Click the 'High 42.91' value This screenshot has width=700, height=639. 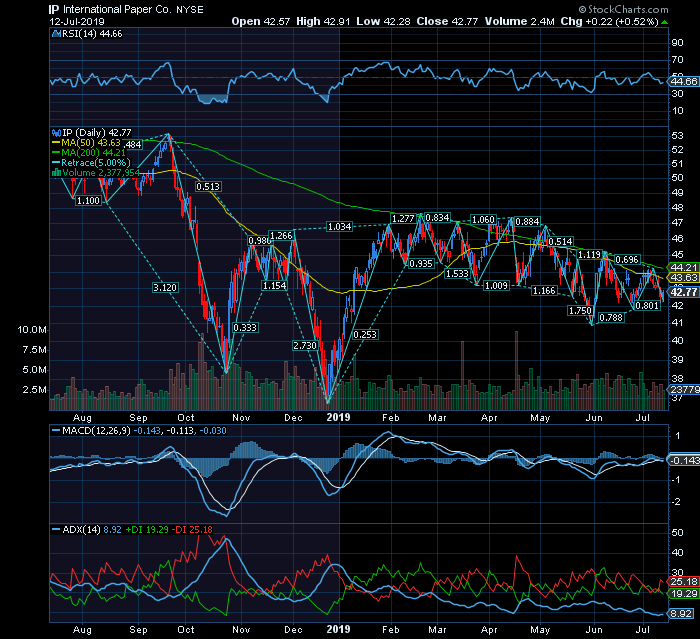coord(323,21)
